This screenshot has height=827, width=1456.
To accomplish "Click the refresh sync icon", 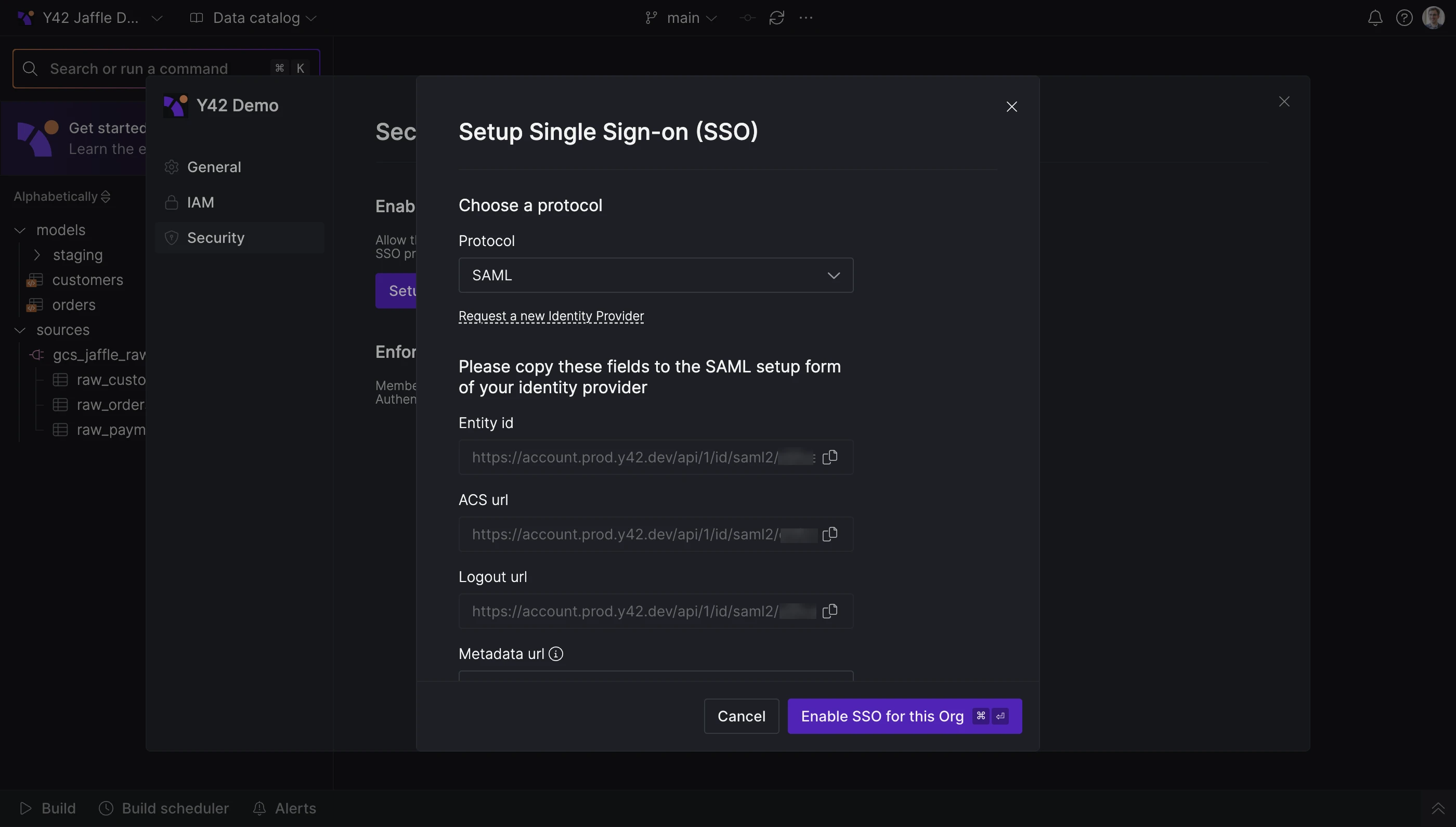I will pos(776,18).
